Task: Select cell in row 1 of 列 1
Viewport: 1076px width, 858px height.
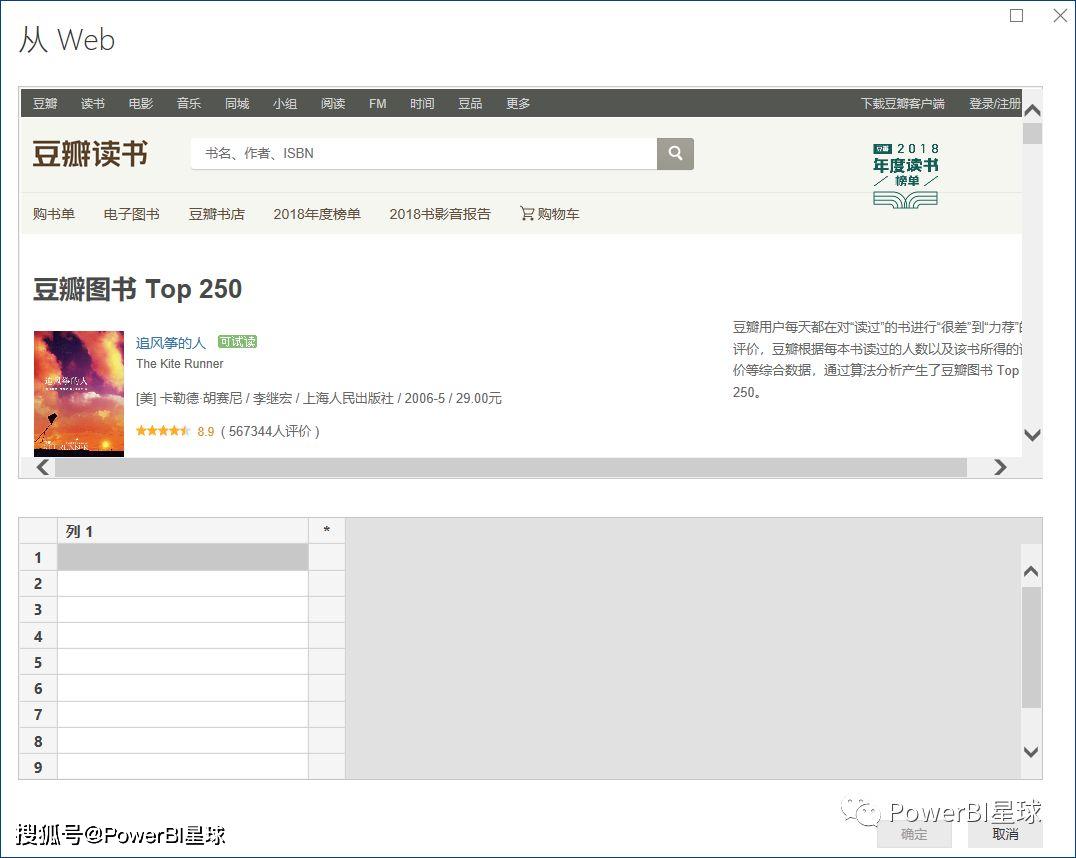Action: pos(183,557)
